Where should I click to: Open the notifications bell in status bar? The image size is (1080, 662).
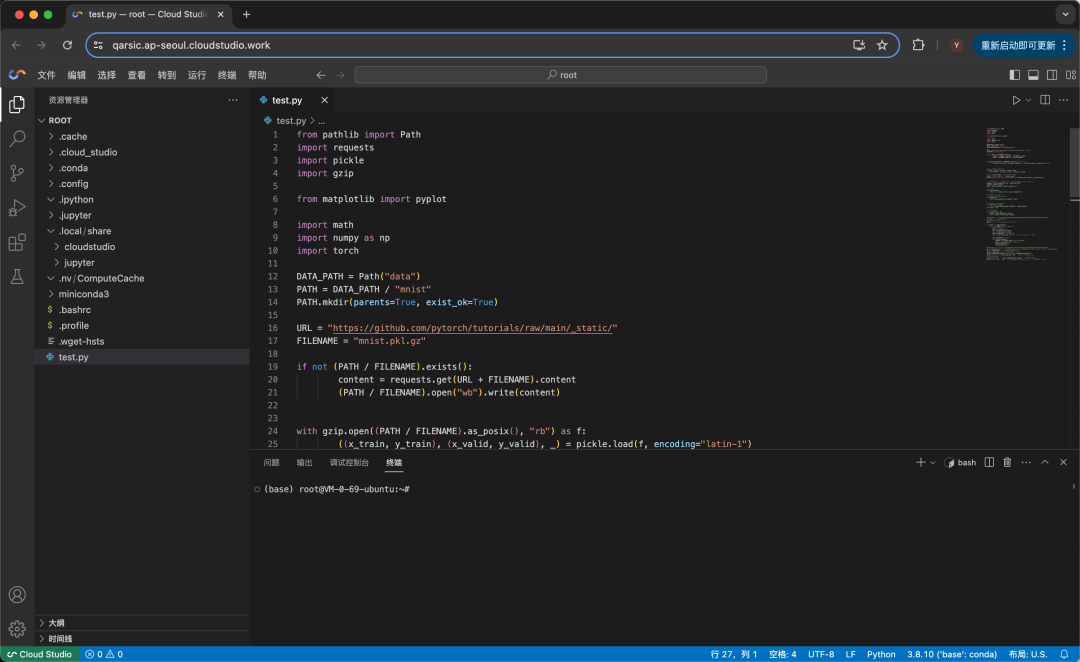point(1064,654)
